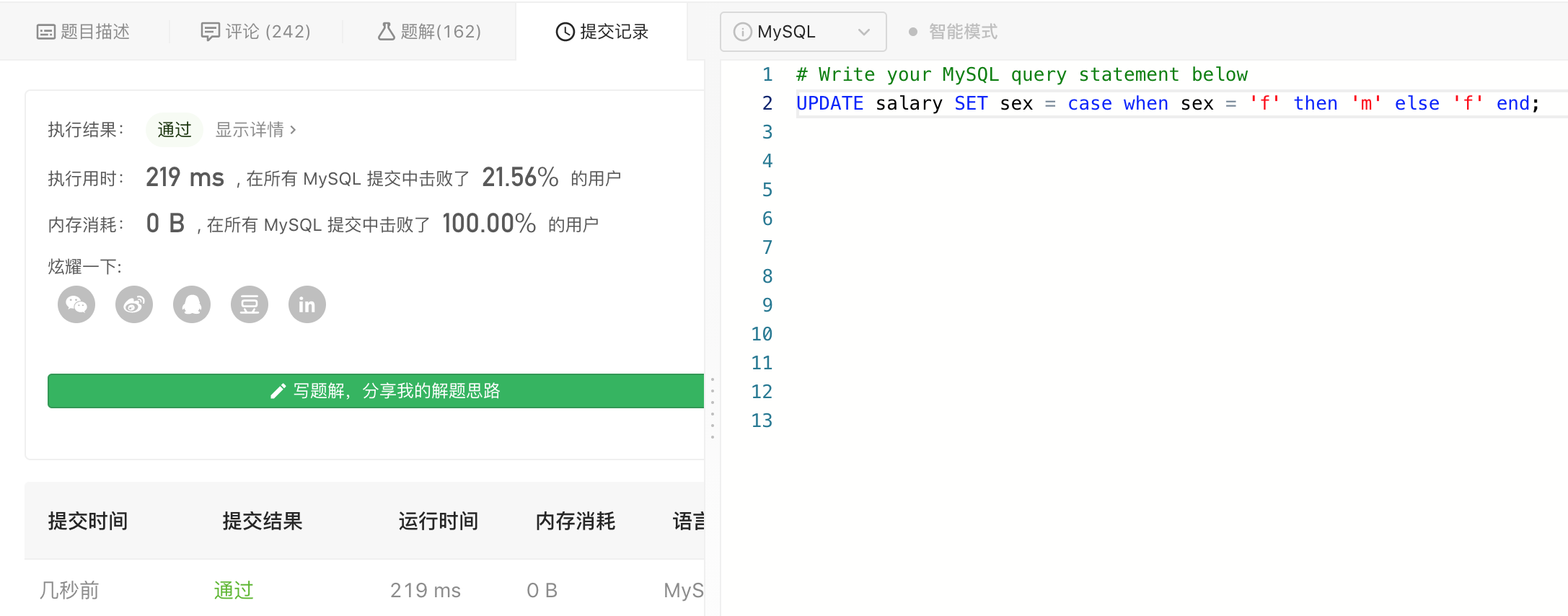Click line number 1 in editor gutter
Viewport: 1568px width, 616px height.
pyautogui.click(x=767, y=74)
